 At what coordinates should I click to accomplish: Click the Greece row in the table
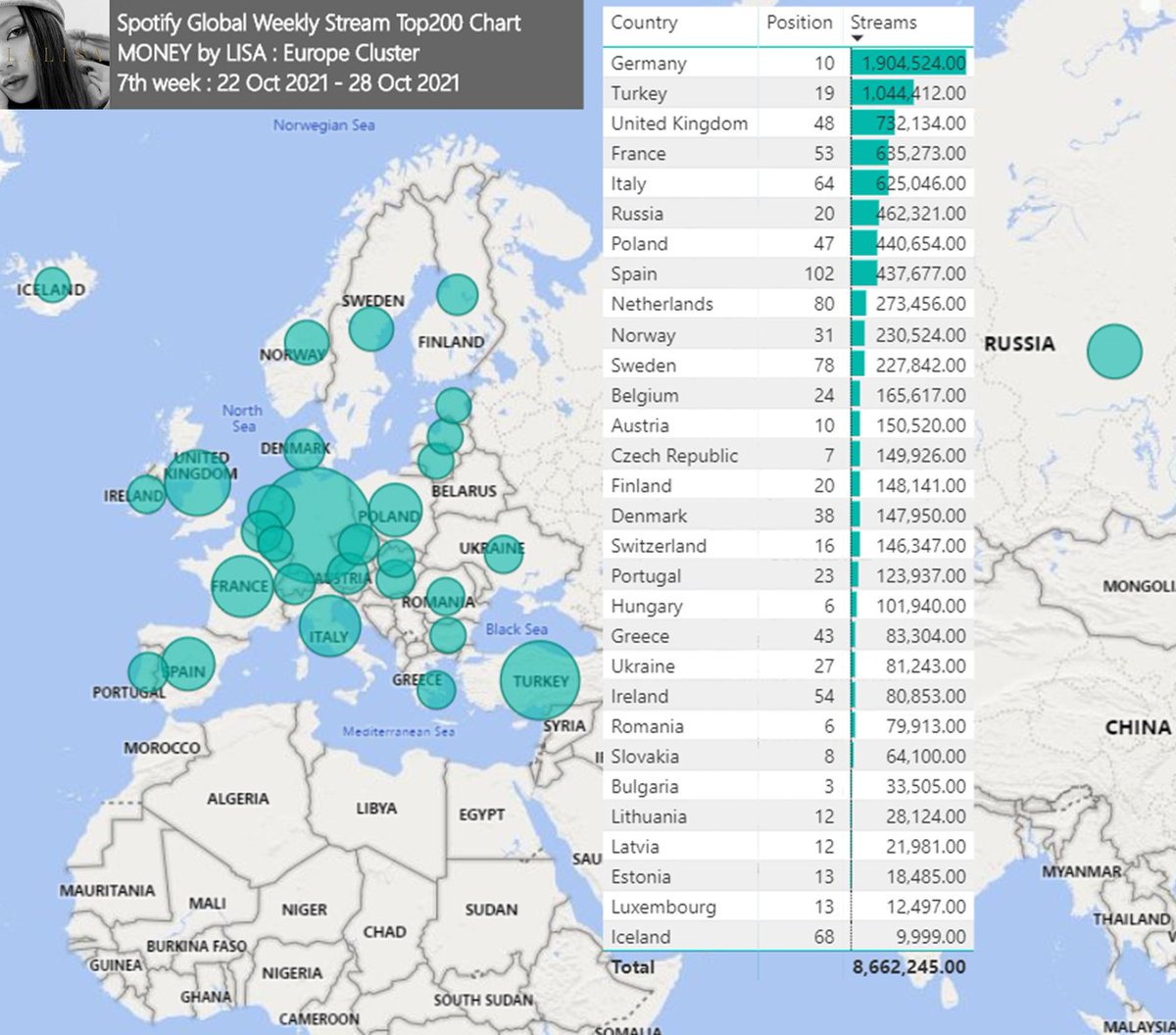[789, 636]
